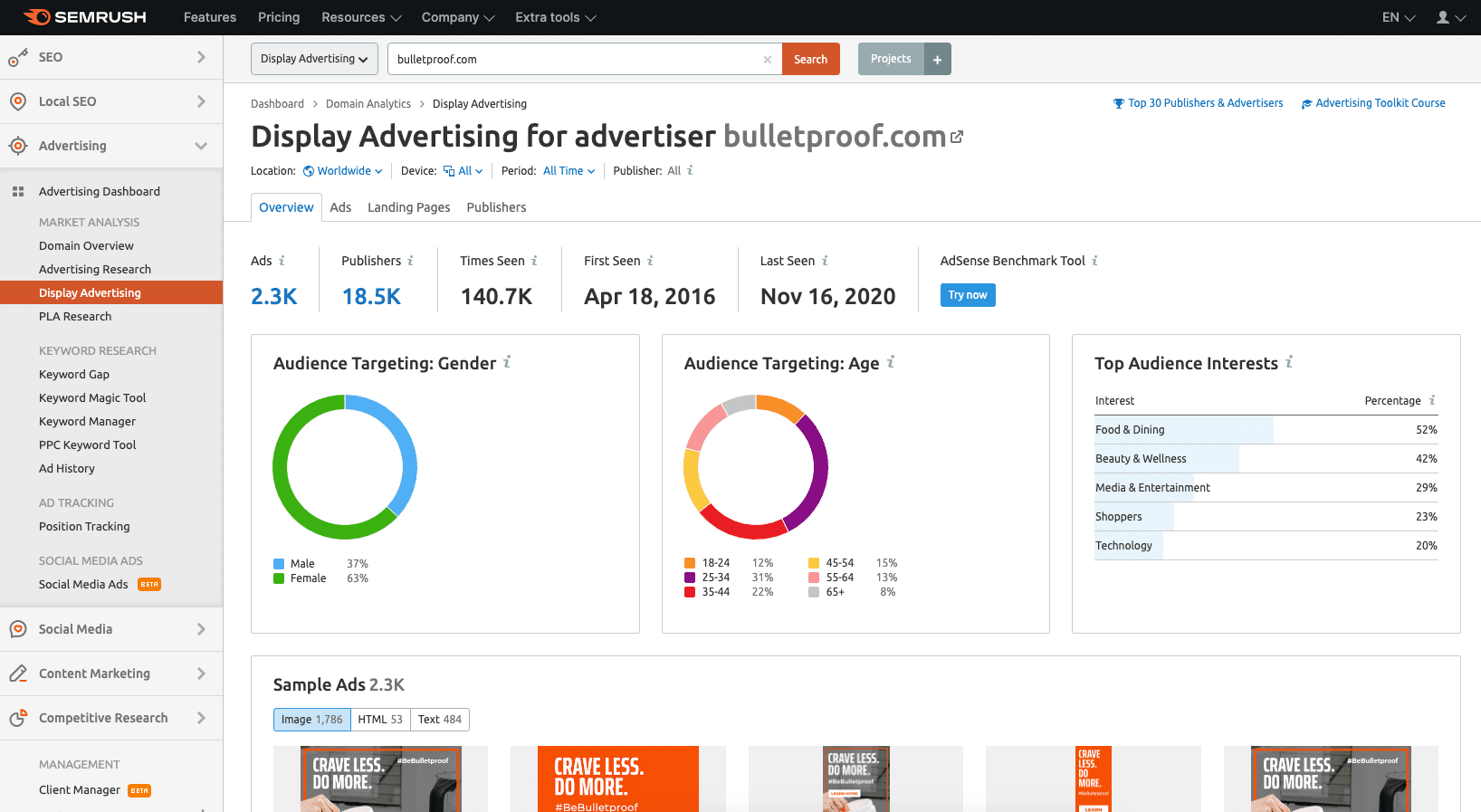This screenshot has width=1481, height=812.
Task: Open the Worldwide location dropdown
Action: 343,171
